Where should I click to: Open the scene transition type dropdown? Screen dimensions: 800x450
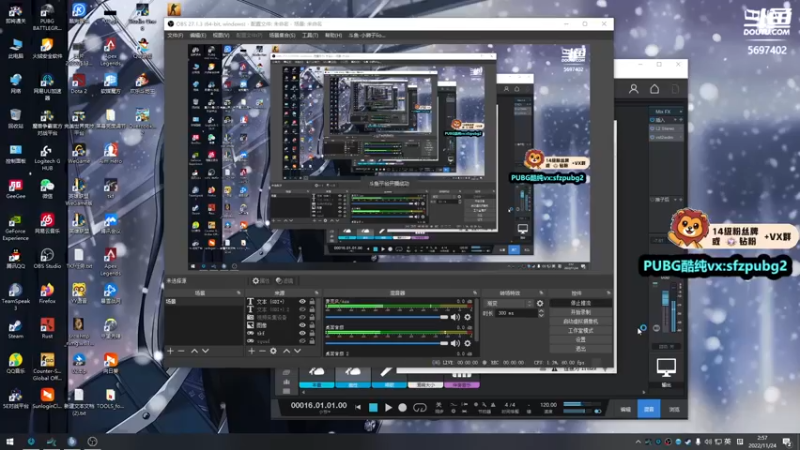[508, 303]
